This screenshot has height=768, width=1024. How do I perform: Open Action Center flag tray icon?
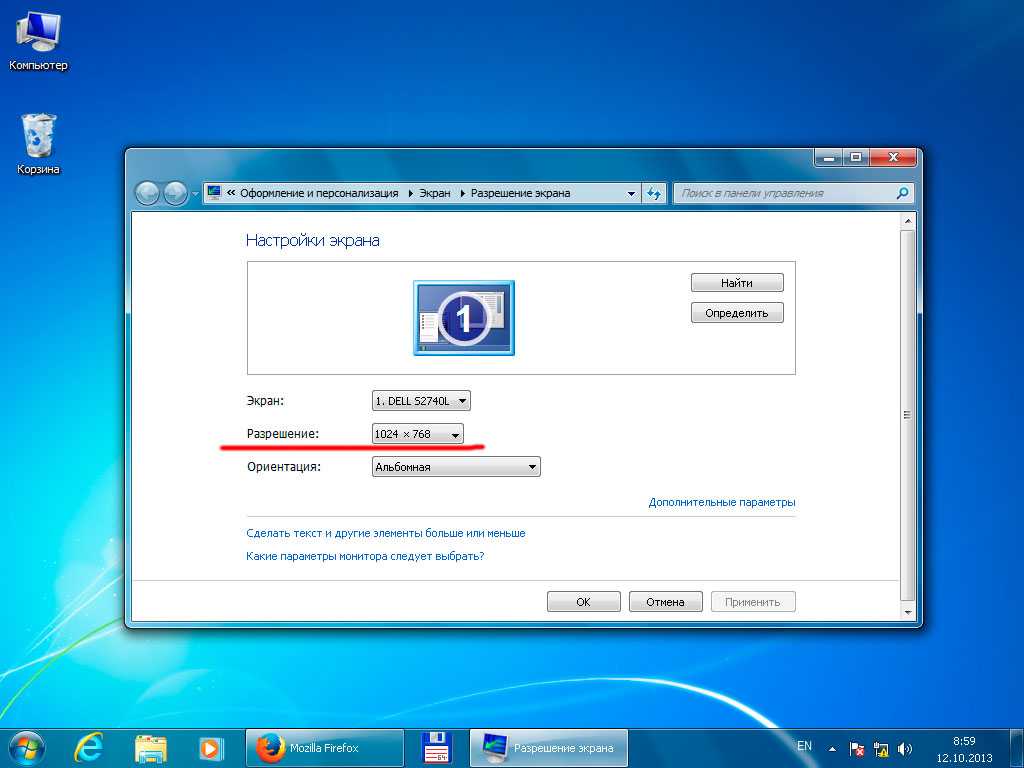pos(856,748)
